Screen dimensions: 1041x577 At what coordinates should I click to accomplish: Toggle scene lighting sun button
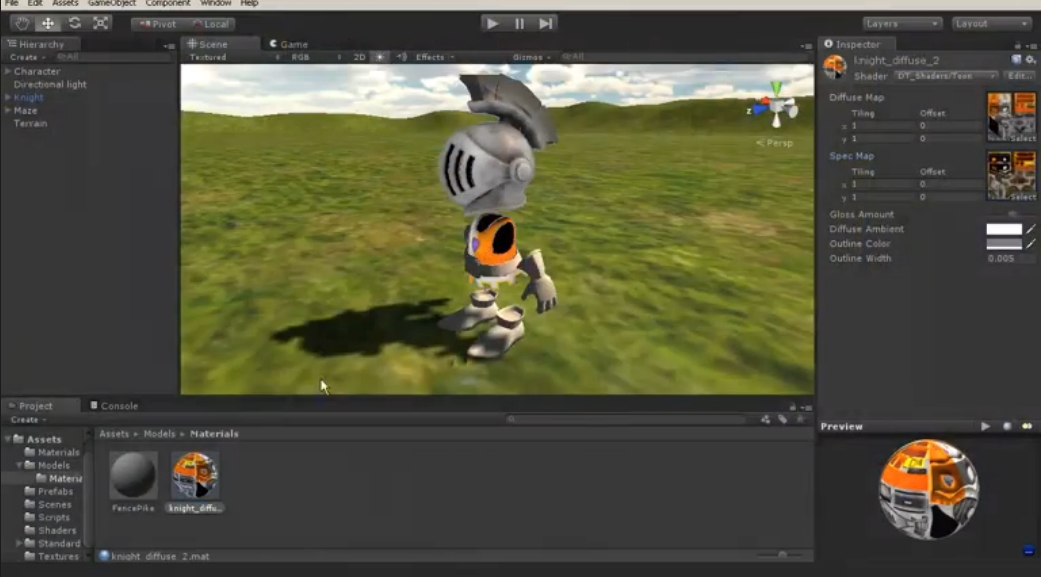[380, 57]
